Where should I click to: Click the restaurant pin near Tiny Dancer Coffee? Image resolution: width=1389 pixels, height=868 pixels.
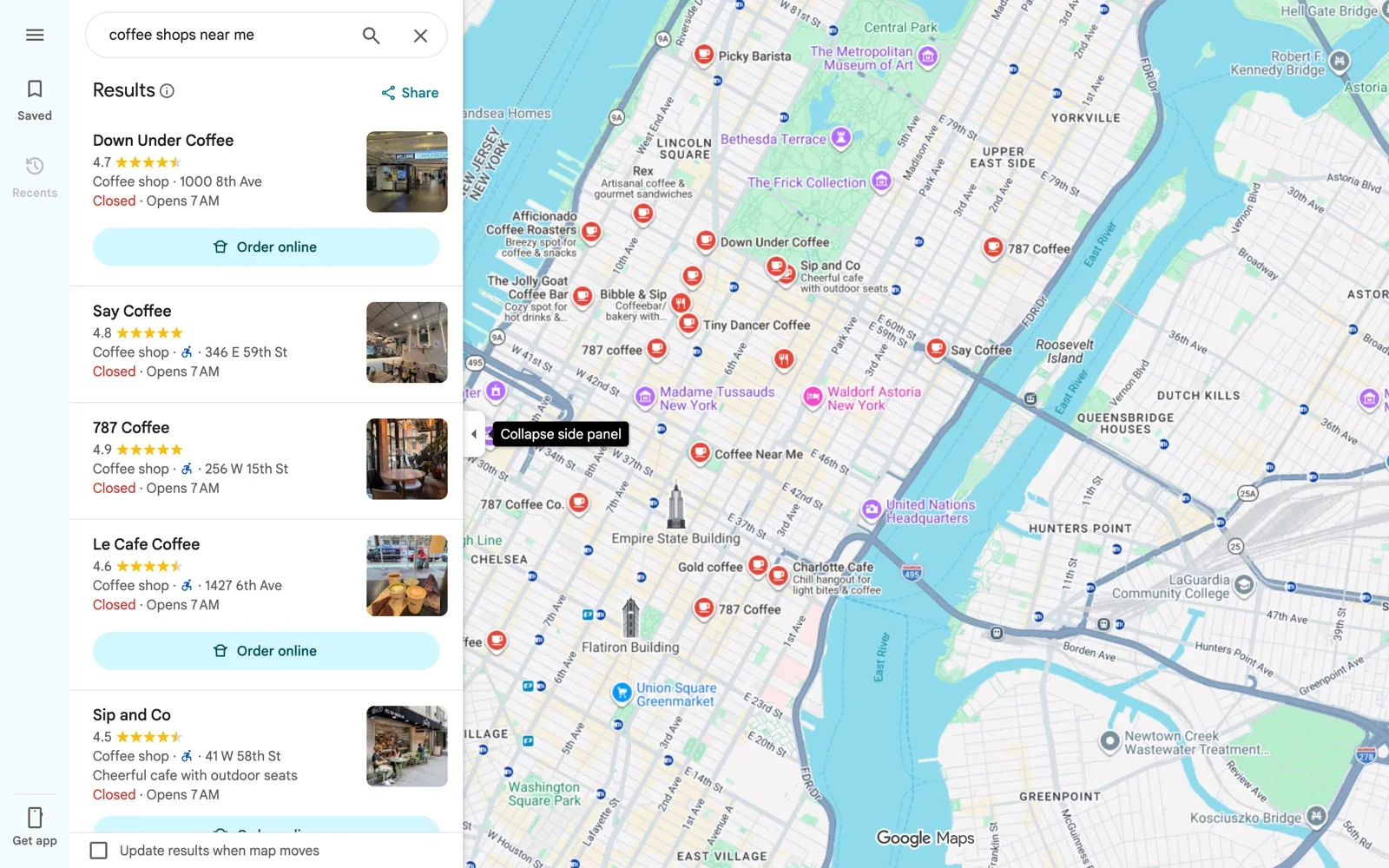pyautogui.click(x=784, y=358)
